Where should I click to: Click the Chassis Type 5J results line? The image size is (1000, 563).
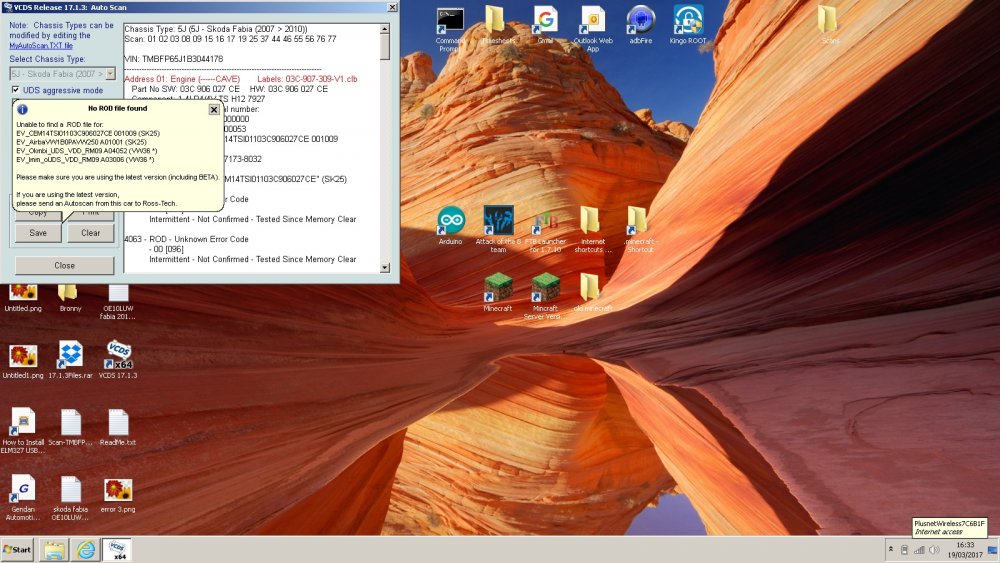pos(216,29)
